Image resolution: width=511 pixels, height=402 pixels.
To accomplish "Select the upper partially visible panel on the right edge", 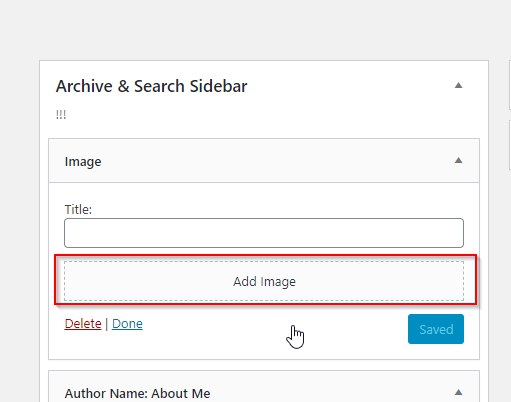I will coord(510,85).
